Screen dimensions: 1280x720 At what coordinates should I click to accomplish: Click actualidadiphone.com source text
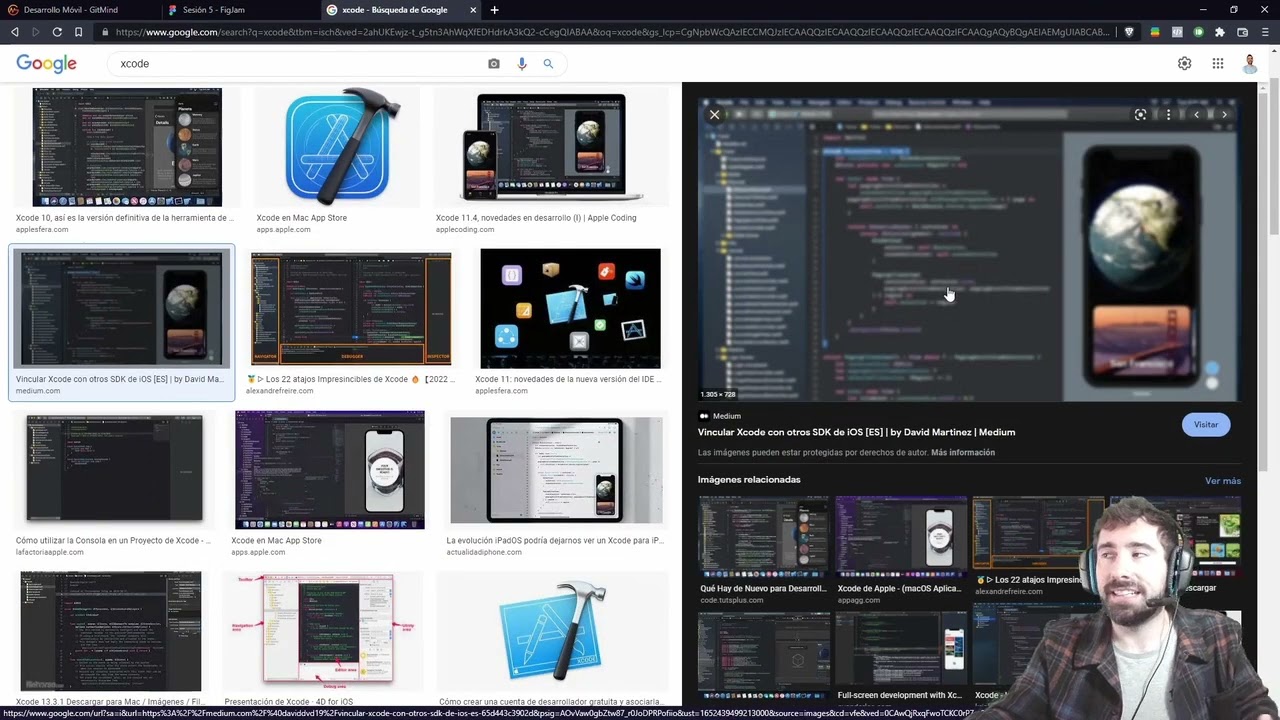(x=484, y=552)
